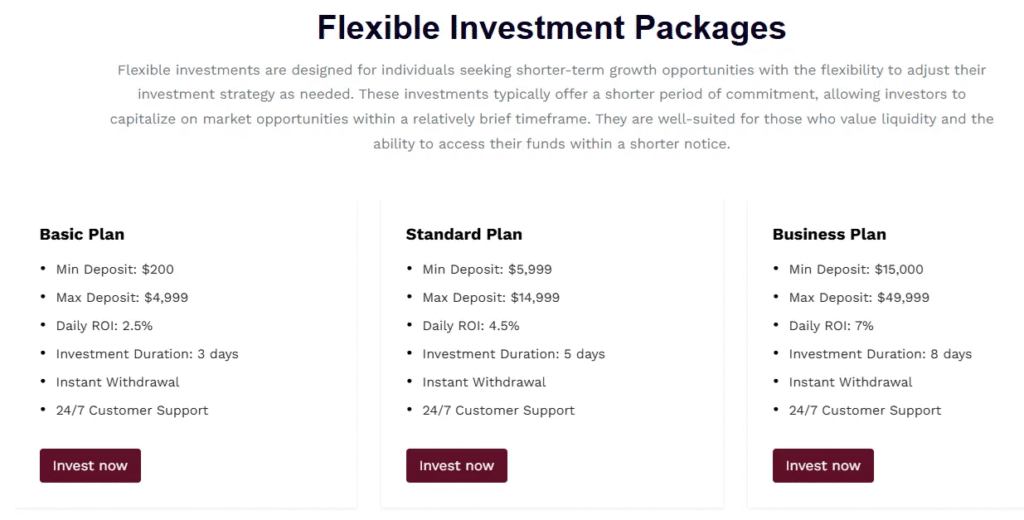Click Investment Duration: 3 days item
Image resolution: width=1024 pixels, height=520 pixels.
(147, 354)
